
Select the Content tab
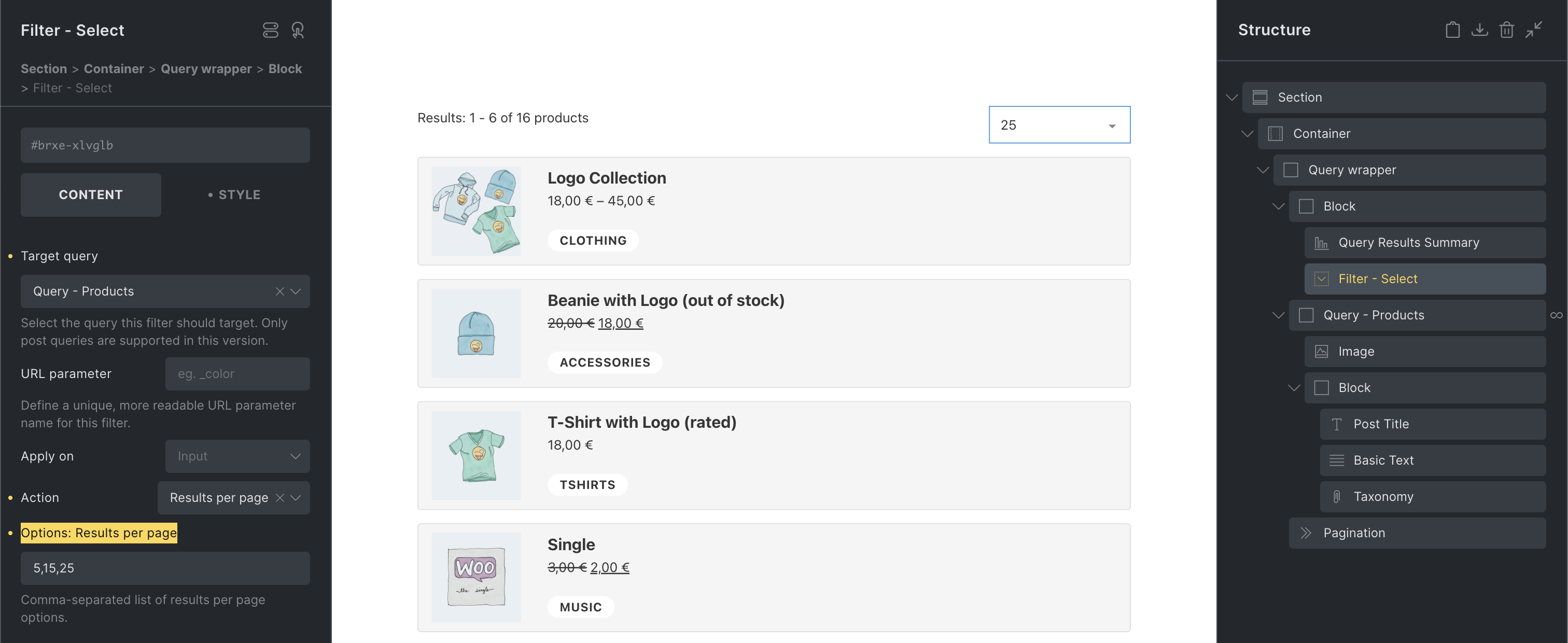(x=91, y=195)
